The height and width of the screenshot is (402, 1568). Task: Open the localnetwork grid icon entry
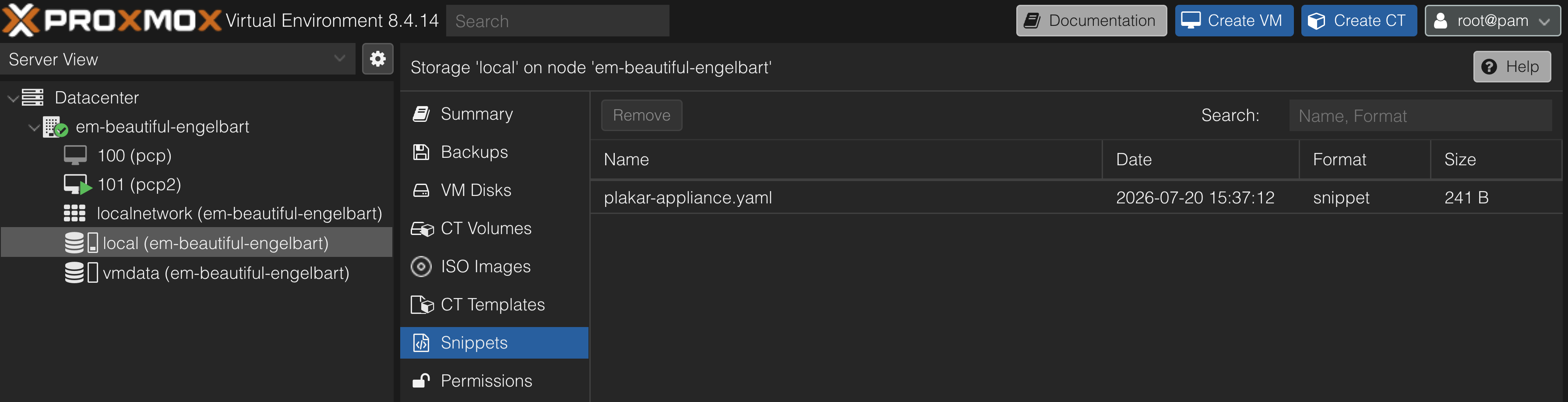(75, 213)
